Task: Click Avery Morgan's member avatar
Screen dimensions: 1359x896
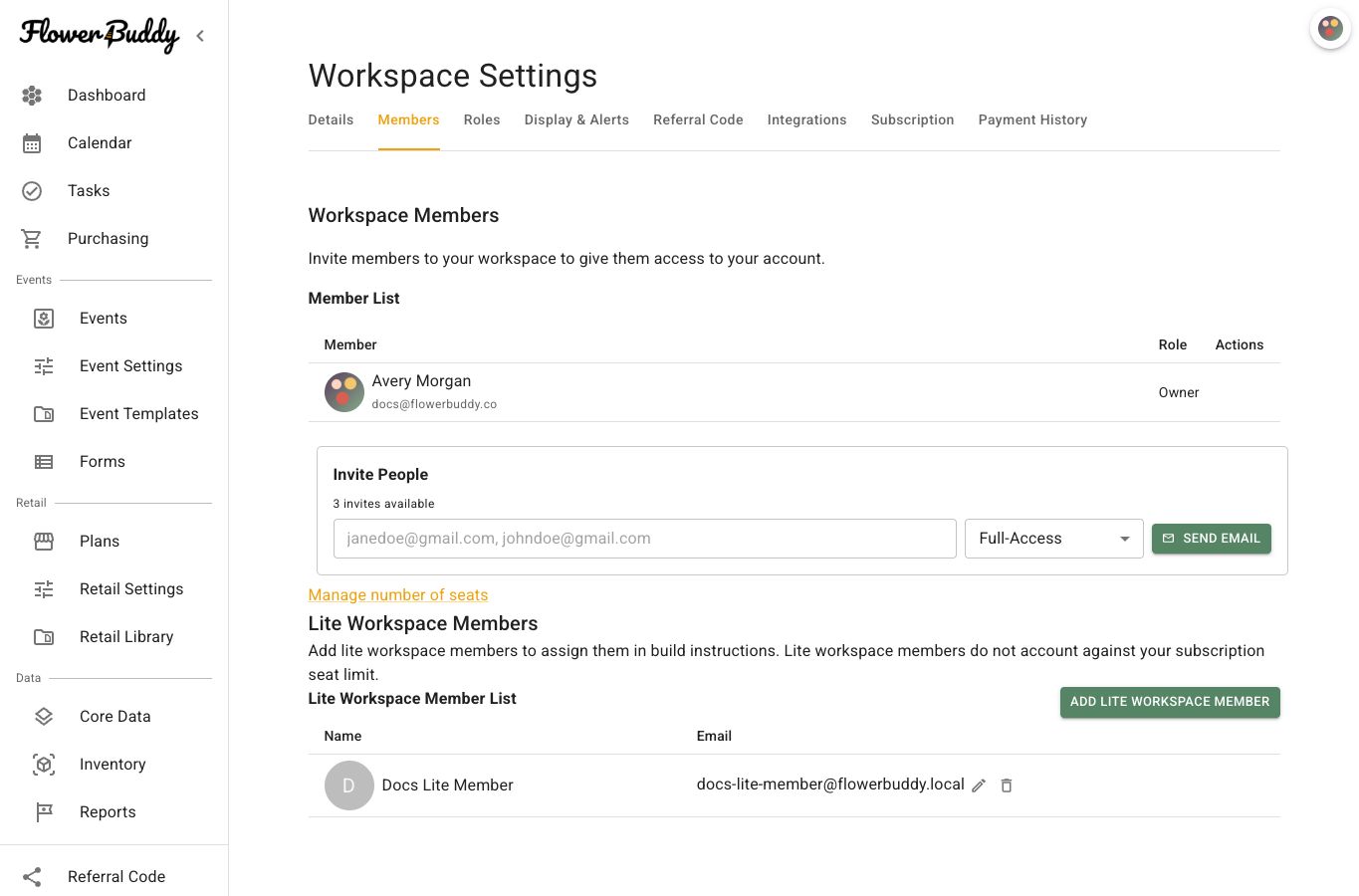Action: (x=344, y=392)
